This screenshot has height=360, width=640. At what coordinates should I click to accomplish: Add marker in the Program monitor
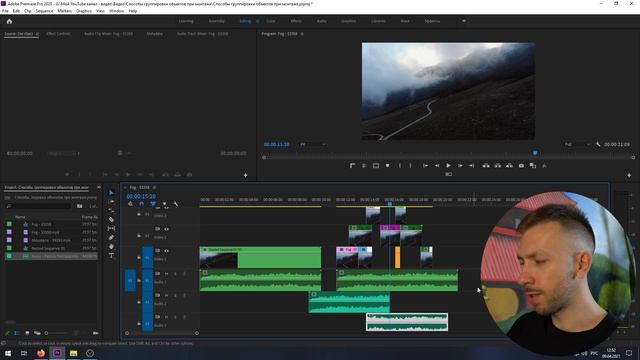[387, 166]
